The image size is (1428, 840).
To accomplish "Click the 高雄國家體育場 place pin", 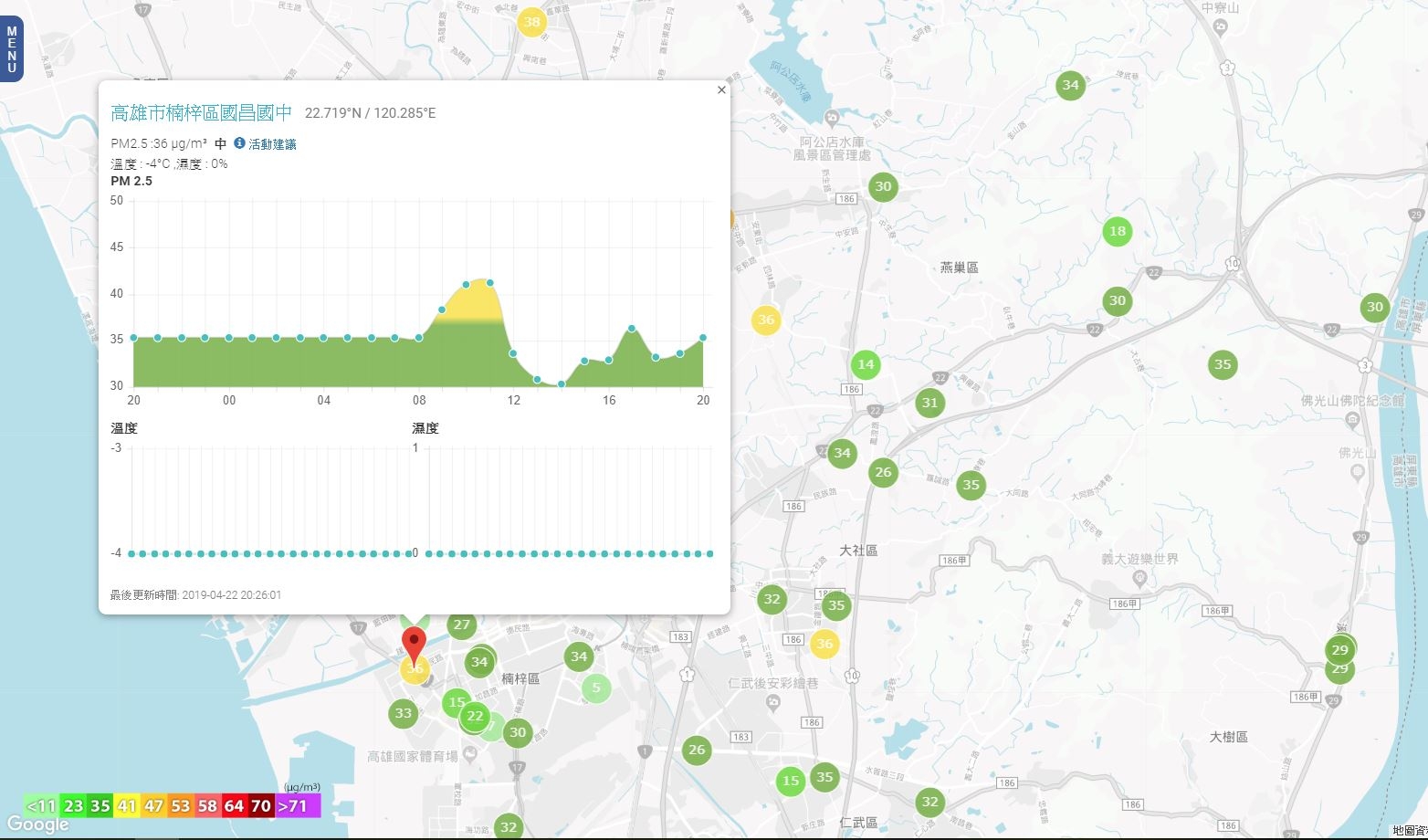I will (470, 754).
